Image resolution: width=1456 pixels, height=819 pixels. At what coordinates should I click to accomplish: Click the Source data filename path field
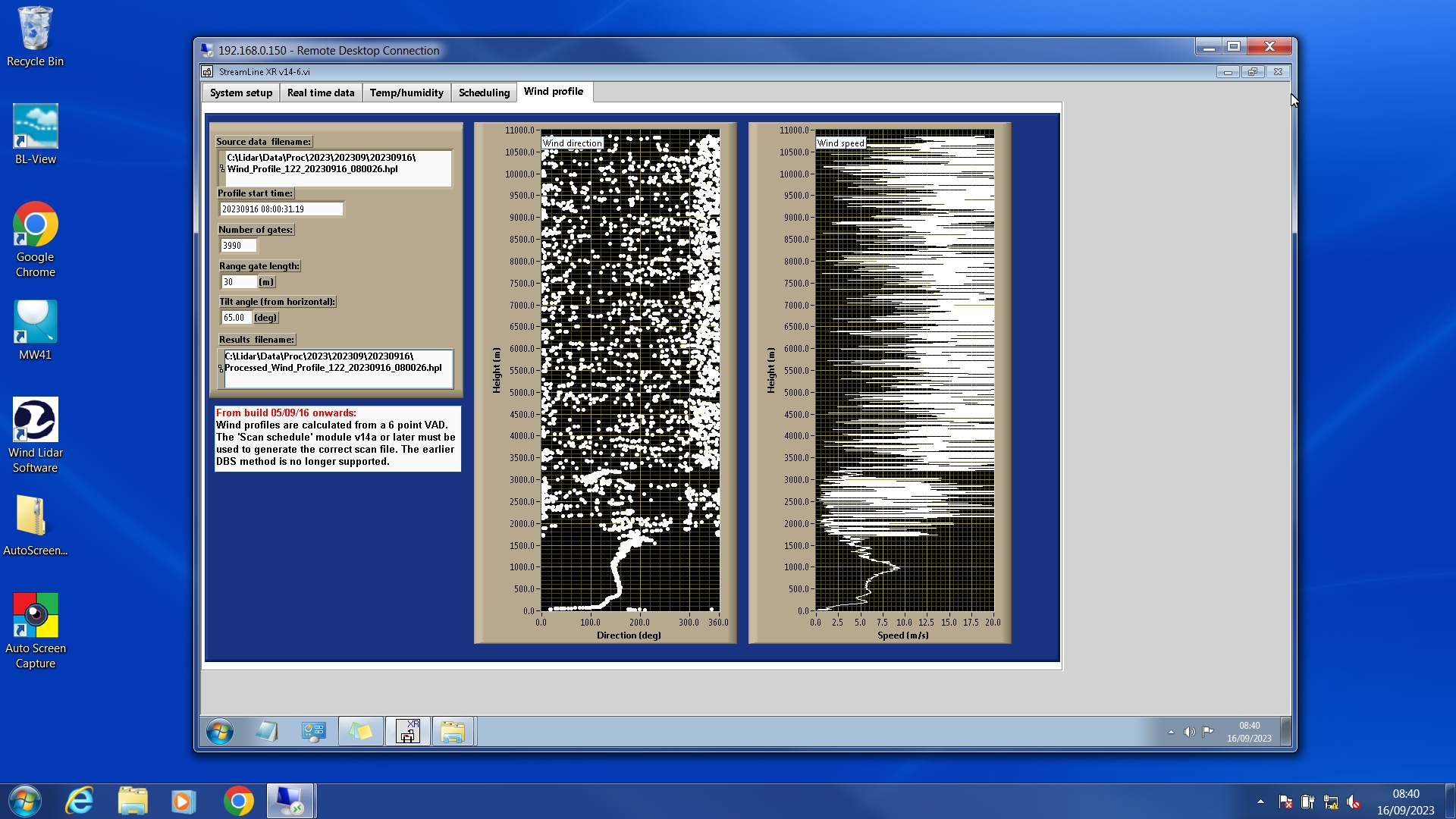pyautogui.click(x=337, y=168)
